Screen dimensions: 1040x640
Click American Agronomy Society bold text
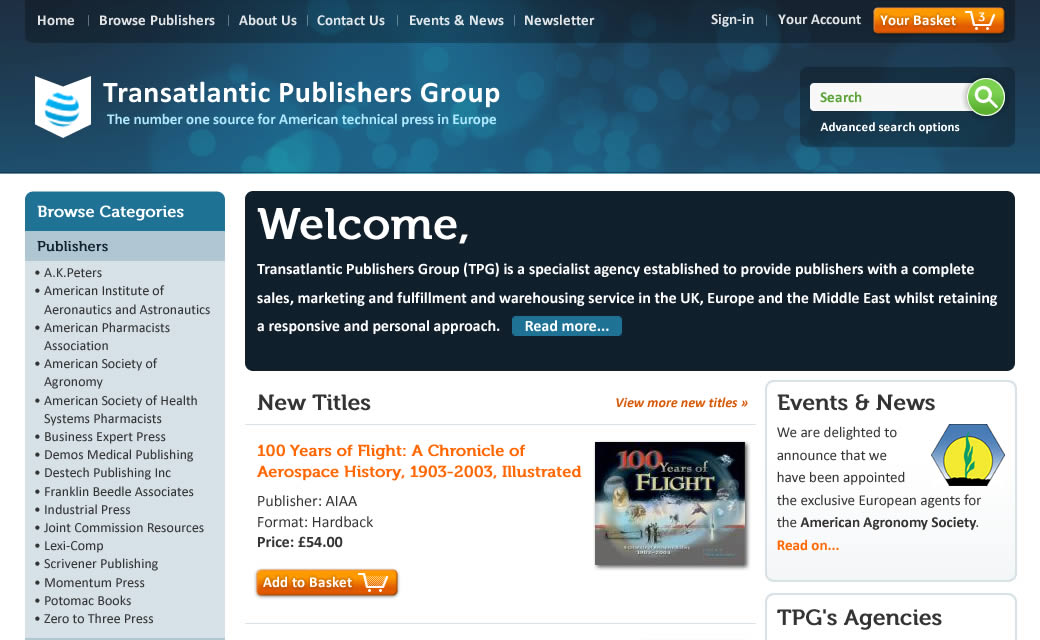888,522
